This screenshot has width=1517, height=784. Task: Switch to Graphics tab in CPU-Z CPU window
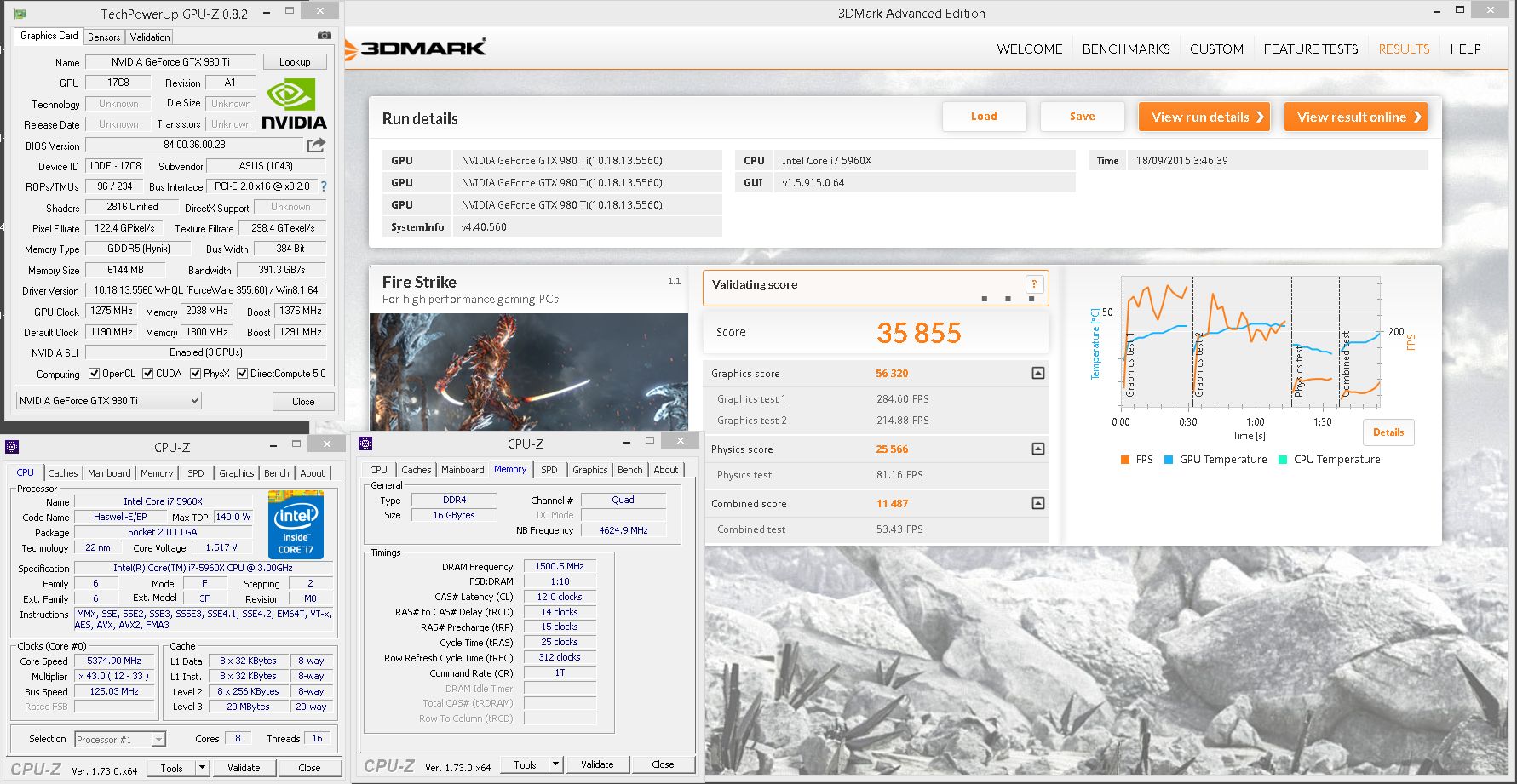click(237, 473)
